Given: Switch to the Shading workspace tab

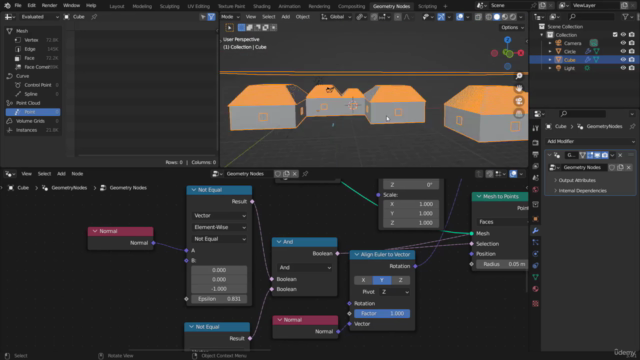Looking at the screenshot, I should (262, 6).
